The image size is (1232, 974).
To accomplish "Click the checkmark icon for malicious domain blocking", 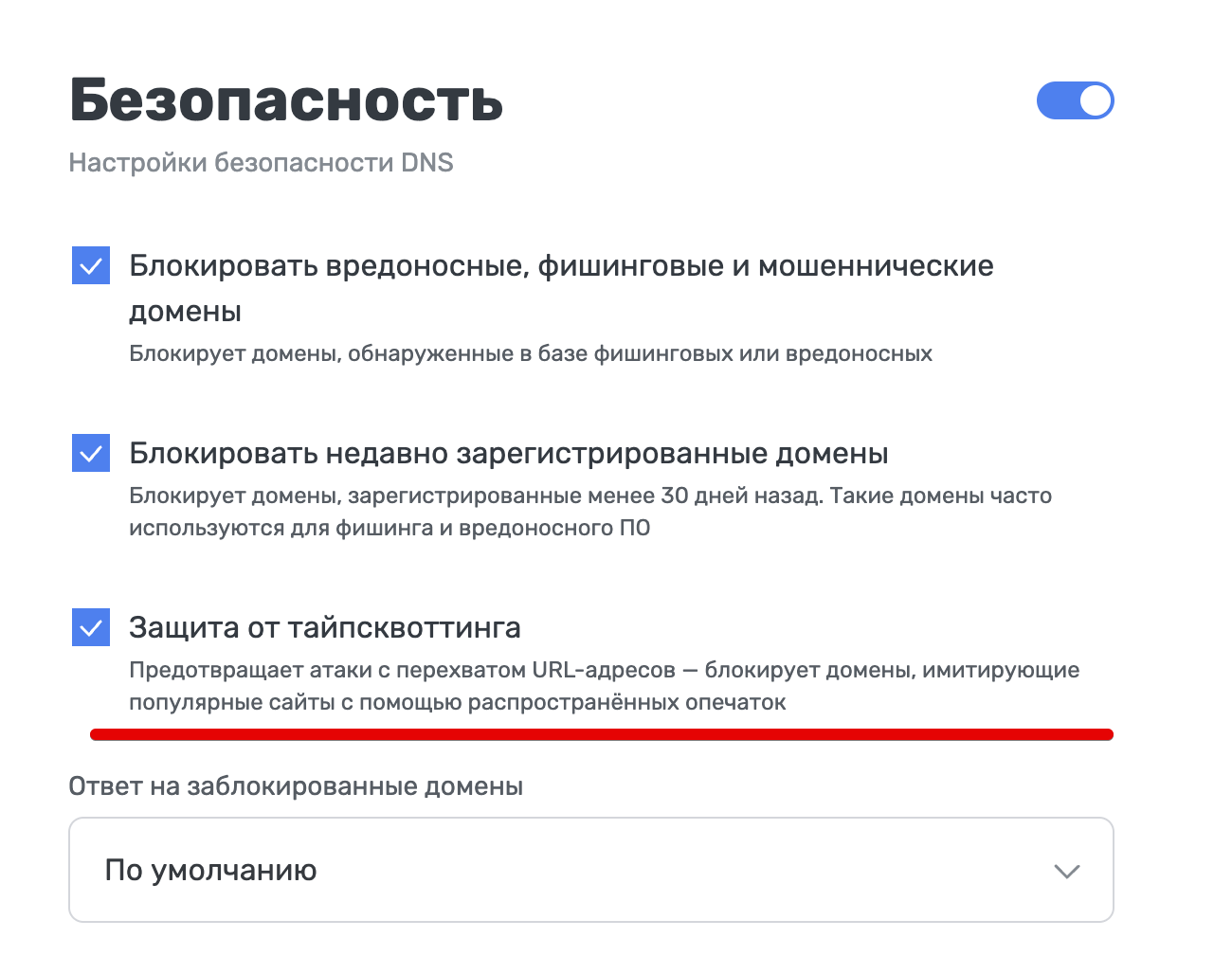I will pos(91,266).
